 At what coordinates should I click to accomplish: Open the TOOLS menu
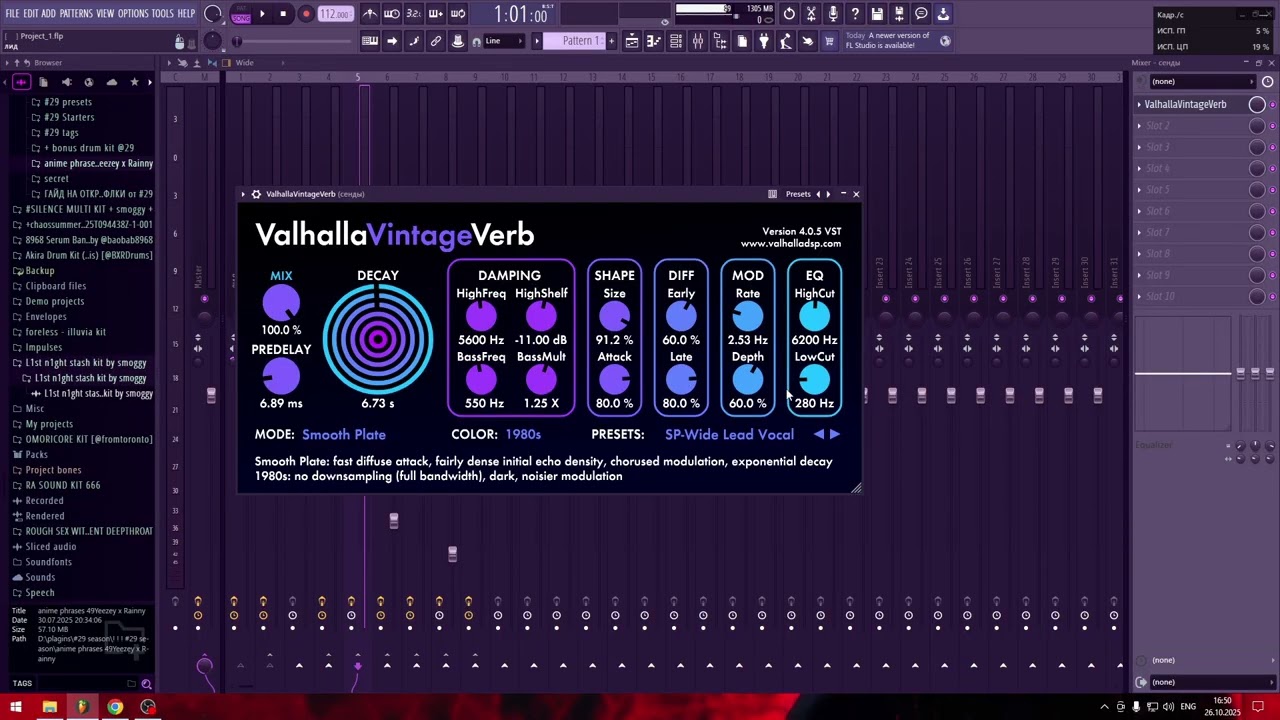pyautogui.click(x=163, y=14)
